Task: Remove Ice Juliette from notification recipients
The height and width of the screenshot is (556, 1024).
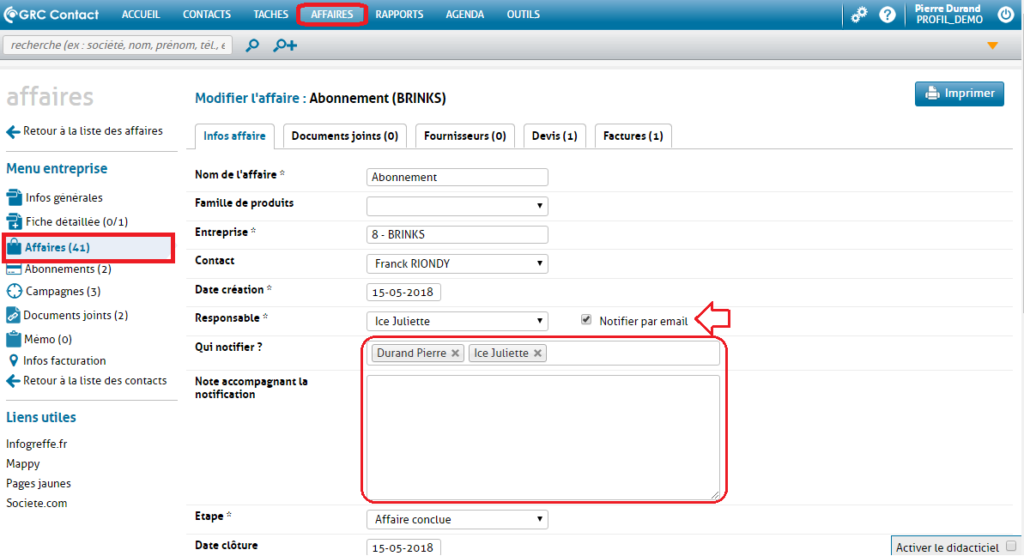Action: pyautogui.click(x=538, y=353)
